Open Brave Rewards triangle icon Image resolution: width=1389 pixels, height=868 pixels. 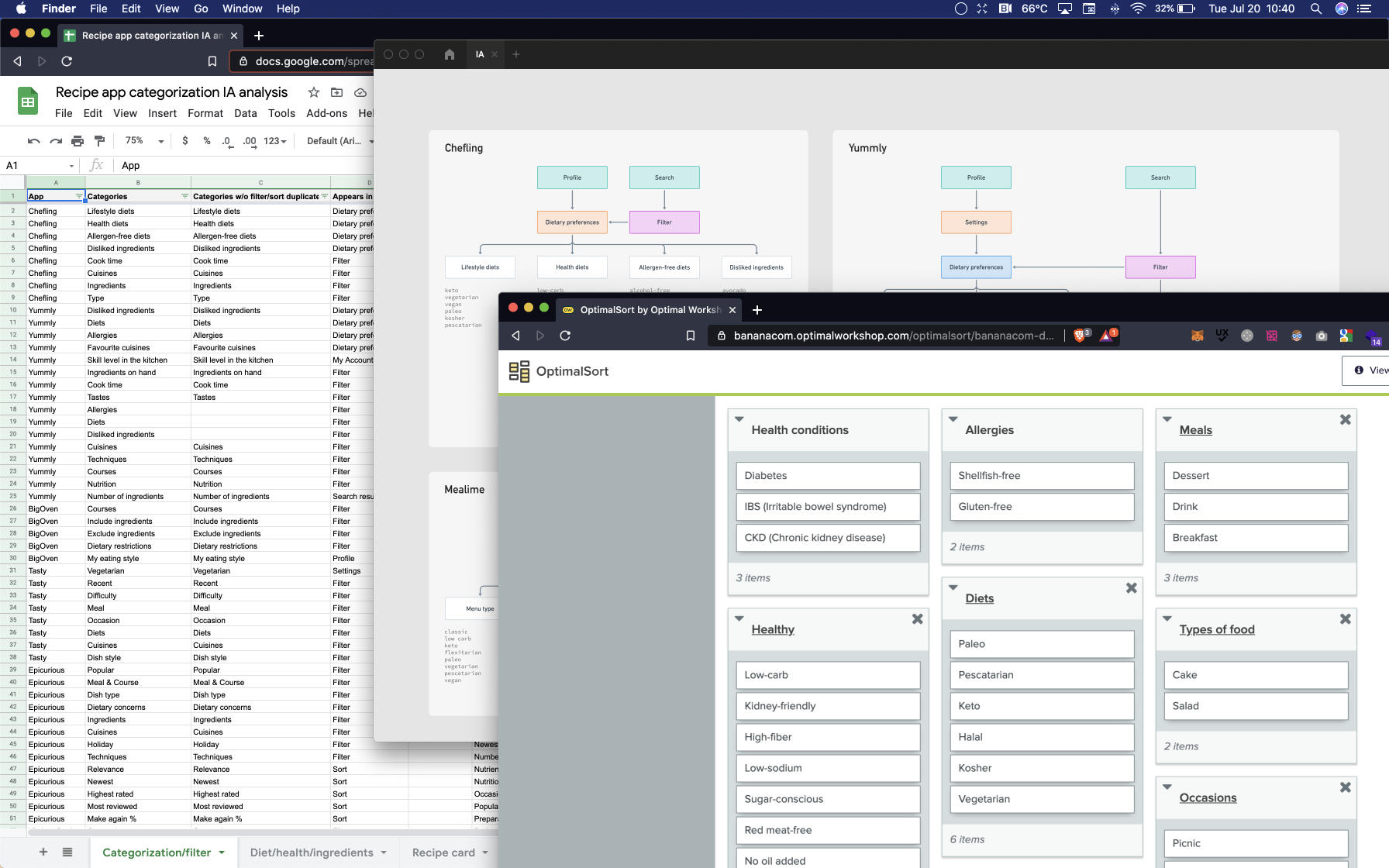1107,336
